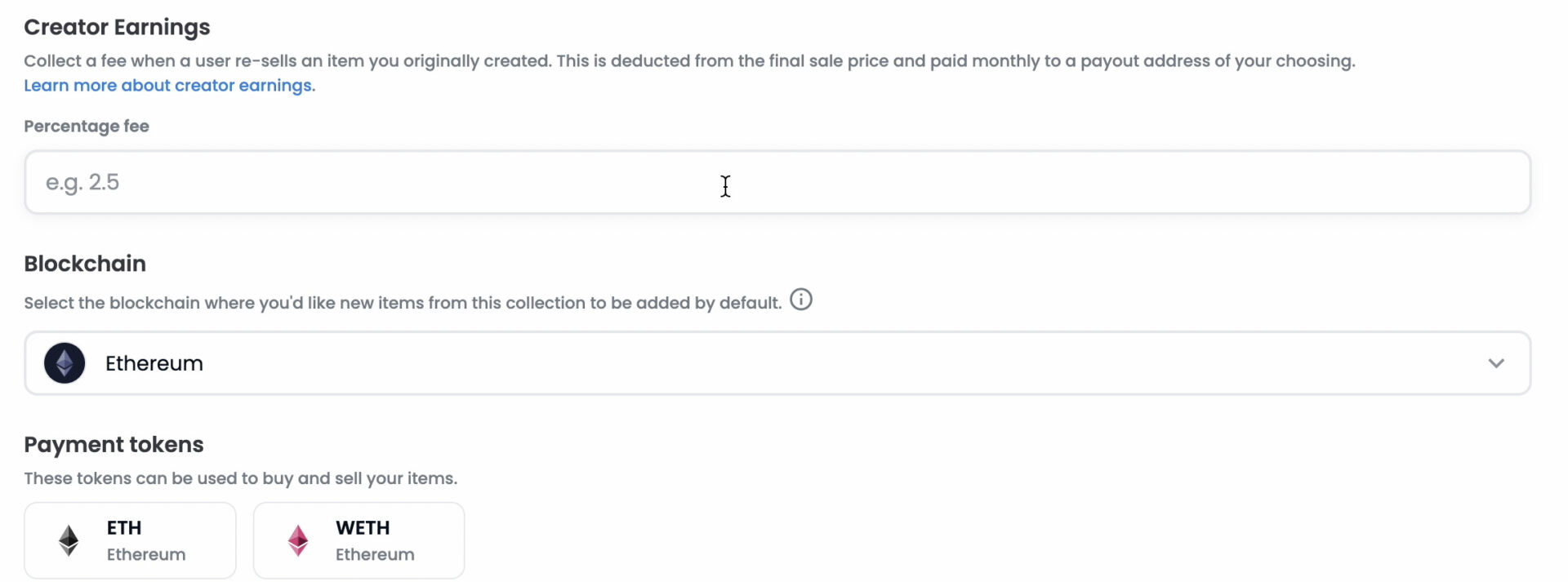Click the bold 'ETH' token name

(124, 528)
